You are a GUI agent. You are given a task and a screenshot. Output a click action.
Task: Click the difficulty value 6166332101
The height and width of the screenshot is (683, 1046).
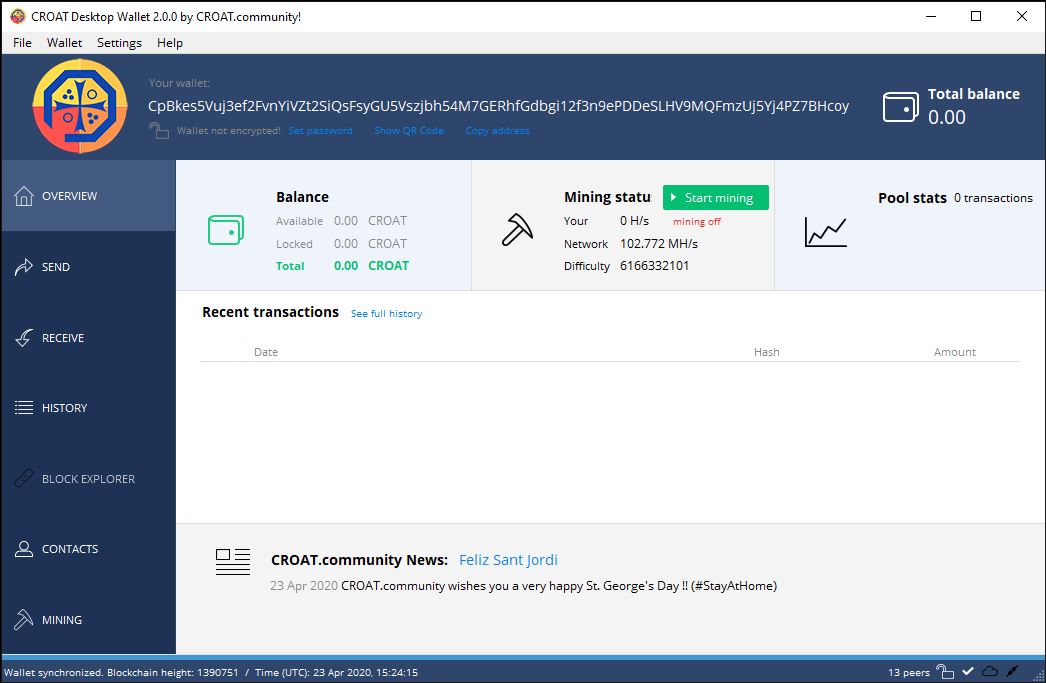pos(654,265)
